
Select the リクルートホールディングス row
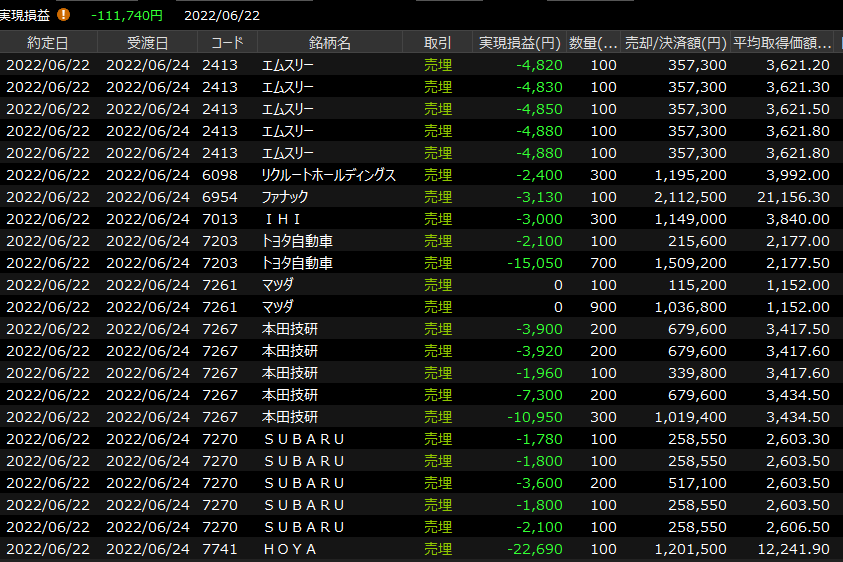click(x=328, y=175)
